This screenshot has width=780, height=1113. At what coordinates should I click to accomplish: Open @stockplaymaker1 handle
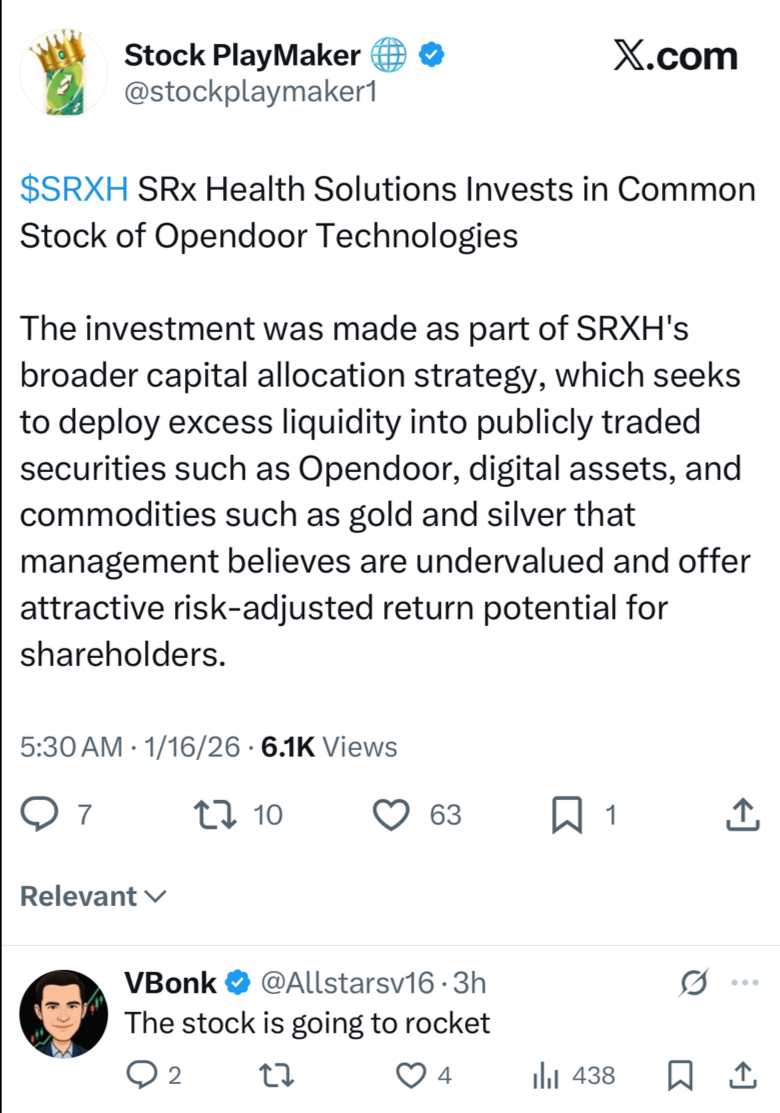pyautogui.click(x=251, y=92)
